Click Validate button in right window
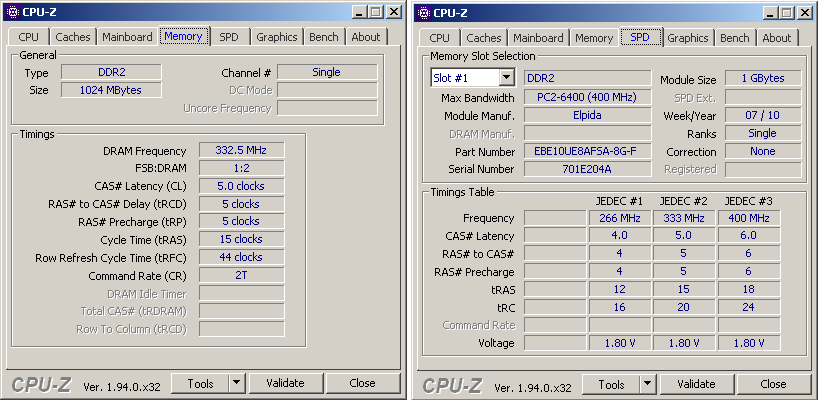Image resolution: width=819 pixels, height=400 pixels. (696, 385)
